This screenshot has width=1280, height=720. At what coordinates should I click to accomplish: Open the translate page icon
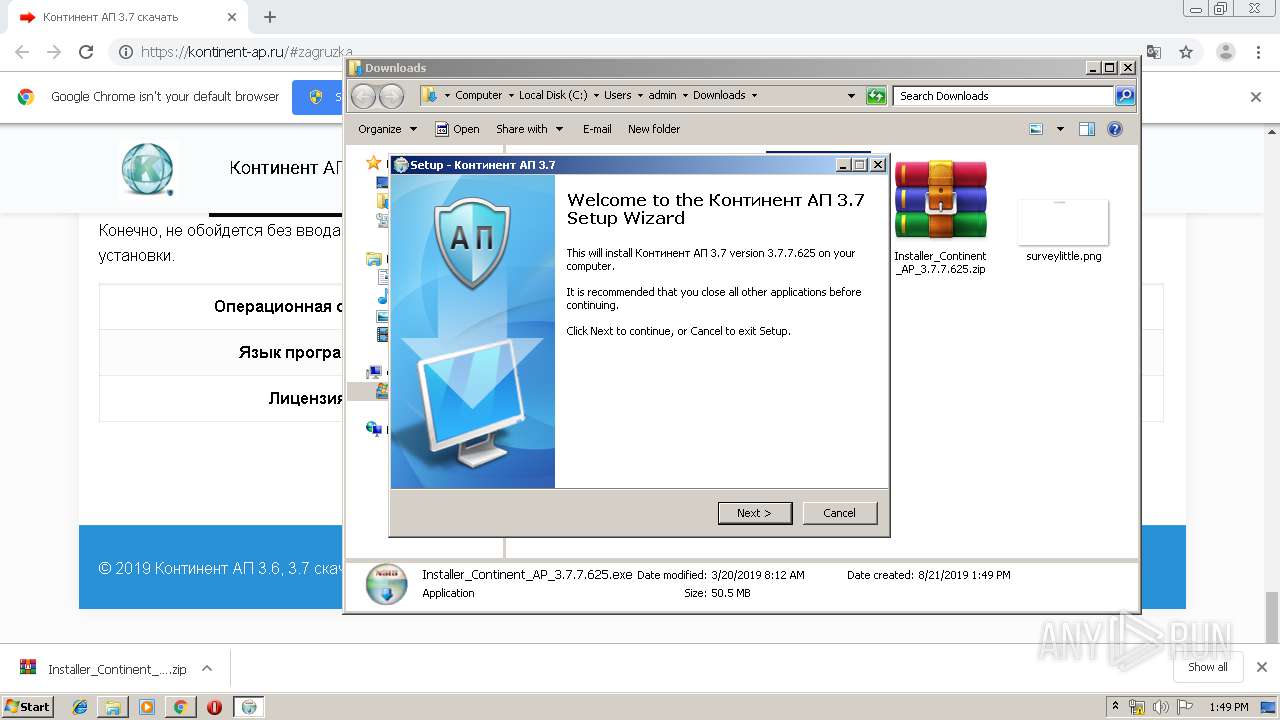click(x=1154, y=52)
